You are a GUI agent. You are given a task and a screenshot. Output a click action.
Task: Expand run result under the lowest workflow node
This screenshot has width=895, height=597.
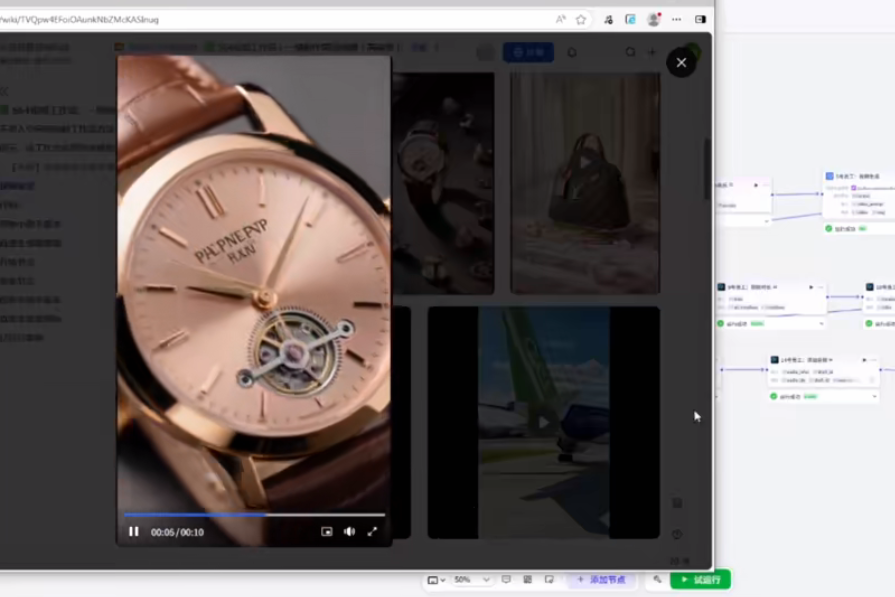(x=874, y=397)
